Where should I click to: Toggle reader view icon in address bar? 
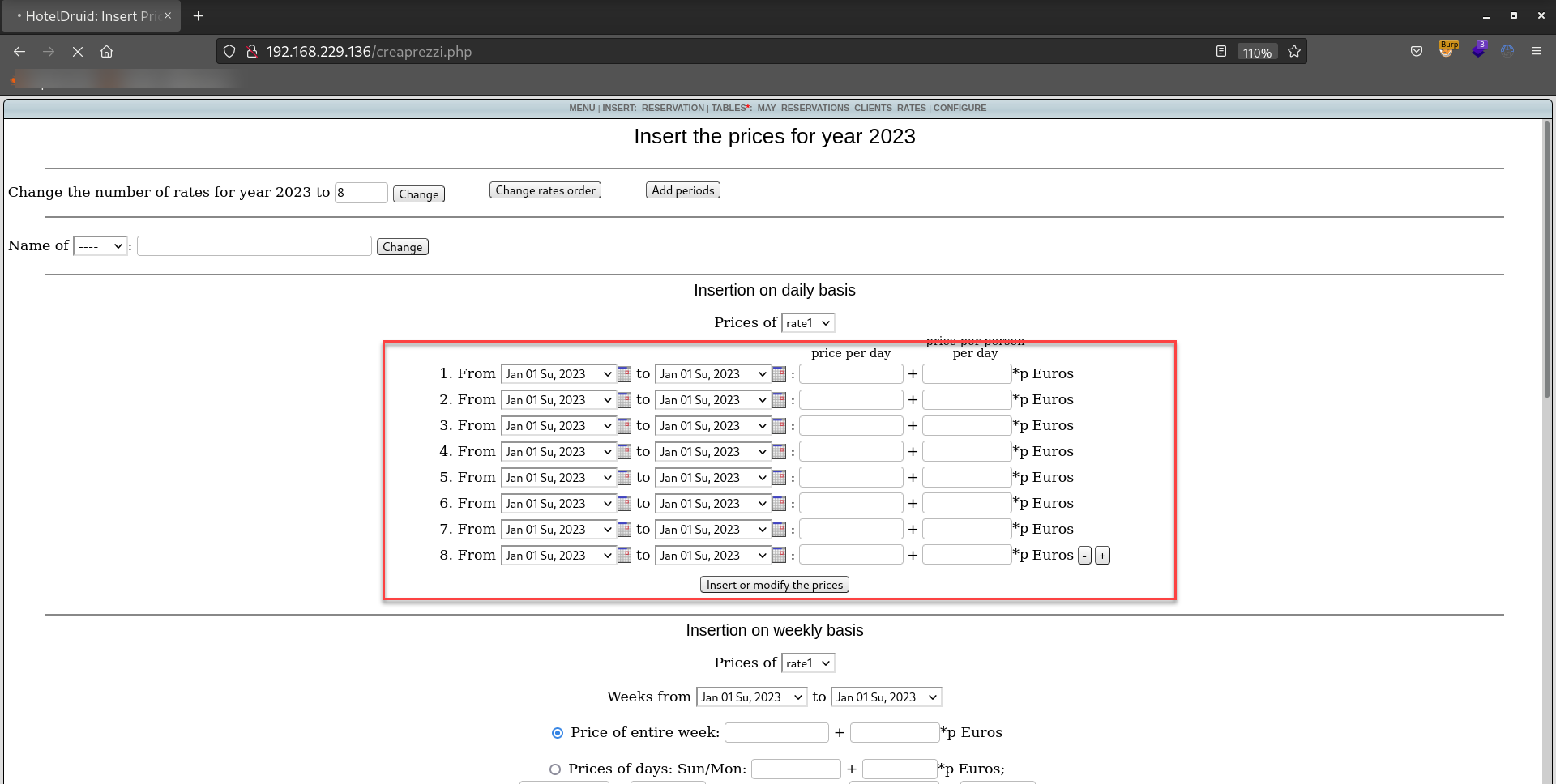(1221, 52)
